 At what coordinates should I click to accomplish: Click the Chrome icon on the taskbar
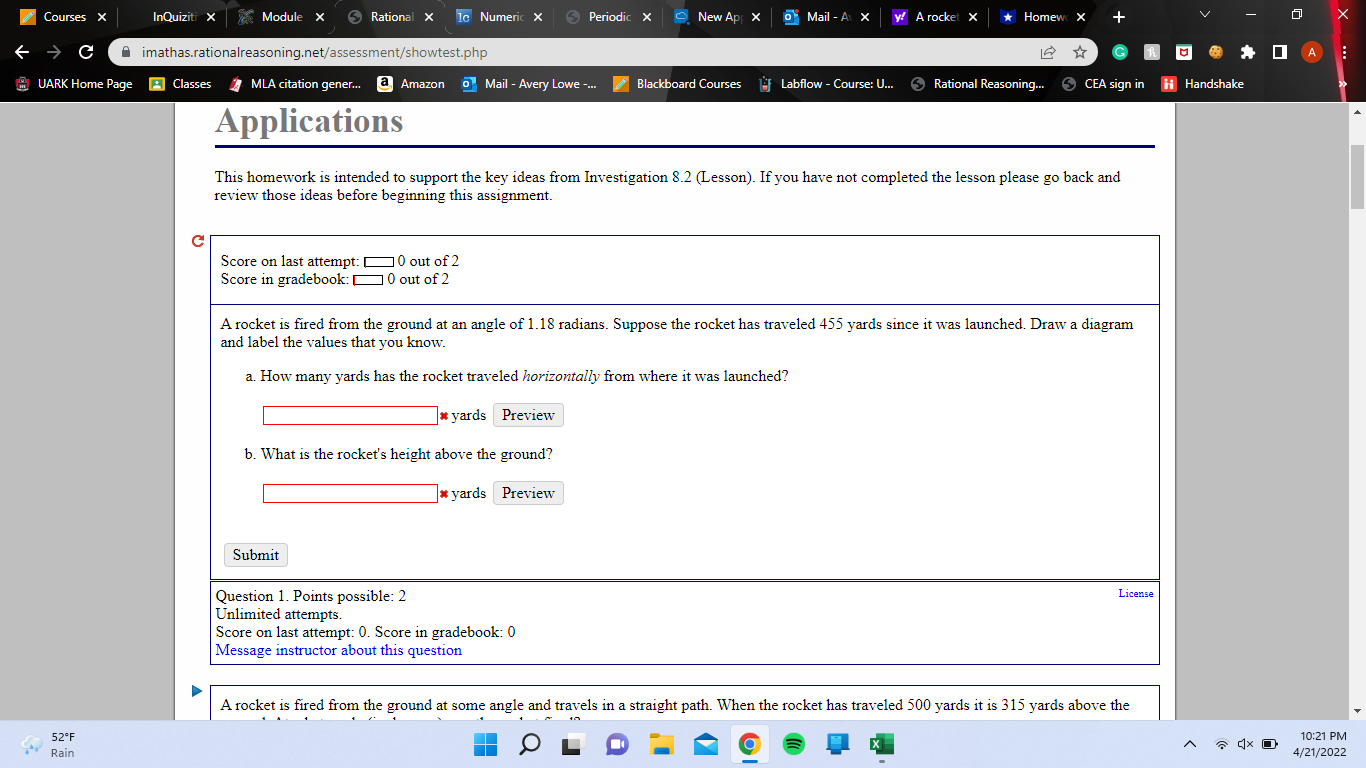[749, 745]
